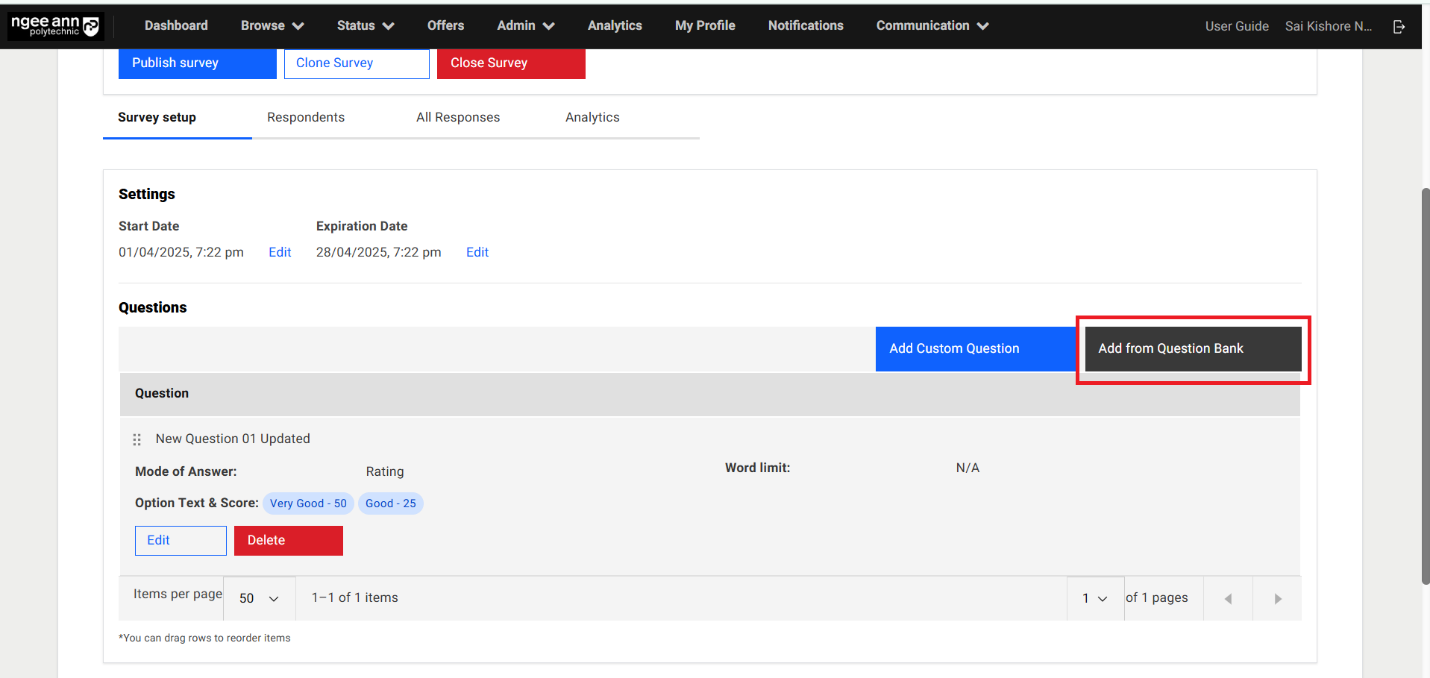1430x678 pixels.
Task: Click drag handle beside New Question 01
Action: (137, 439)
